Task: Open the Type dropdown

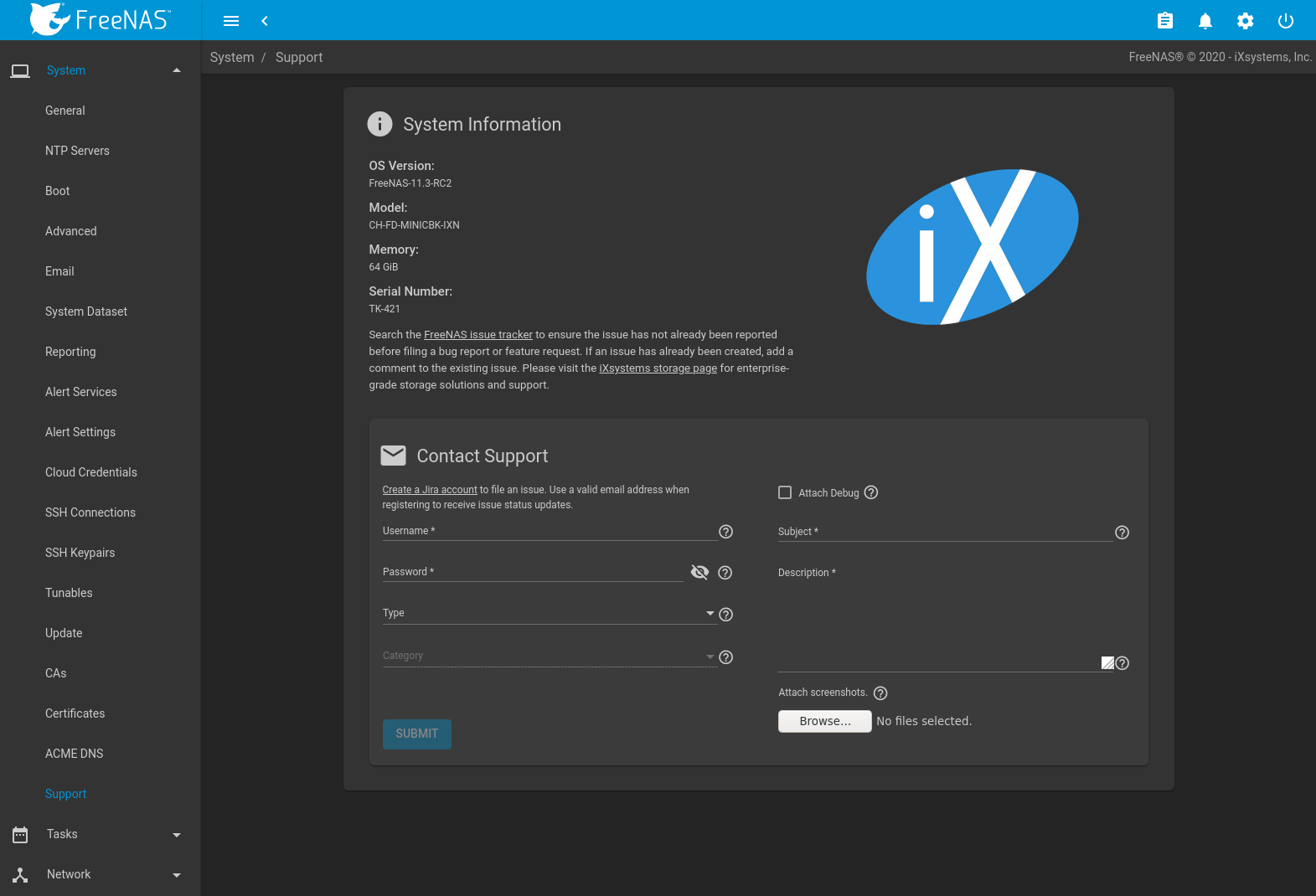Action: tap(549, 614)
